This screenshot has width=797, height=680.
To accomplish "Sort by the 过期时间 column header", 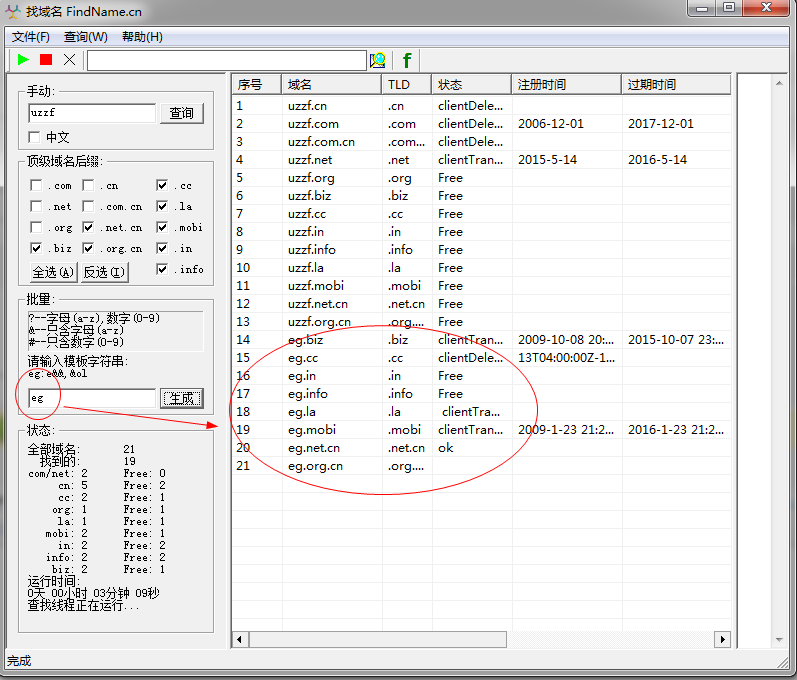I will click(x=676, y=84).
